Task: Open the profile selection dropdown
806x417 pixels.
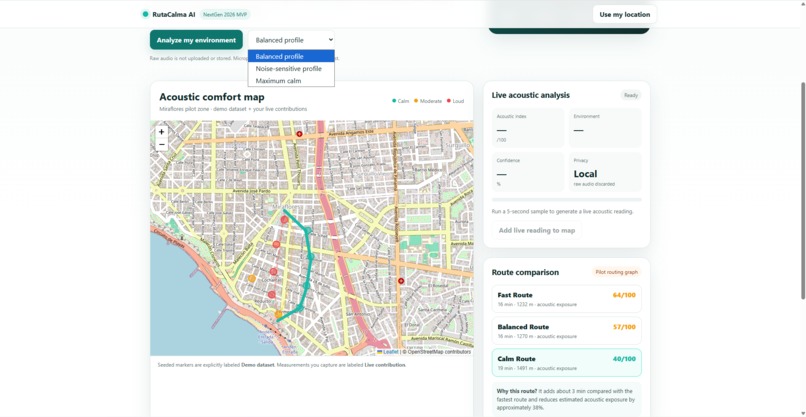Action: point(291,40)
